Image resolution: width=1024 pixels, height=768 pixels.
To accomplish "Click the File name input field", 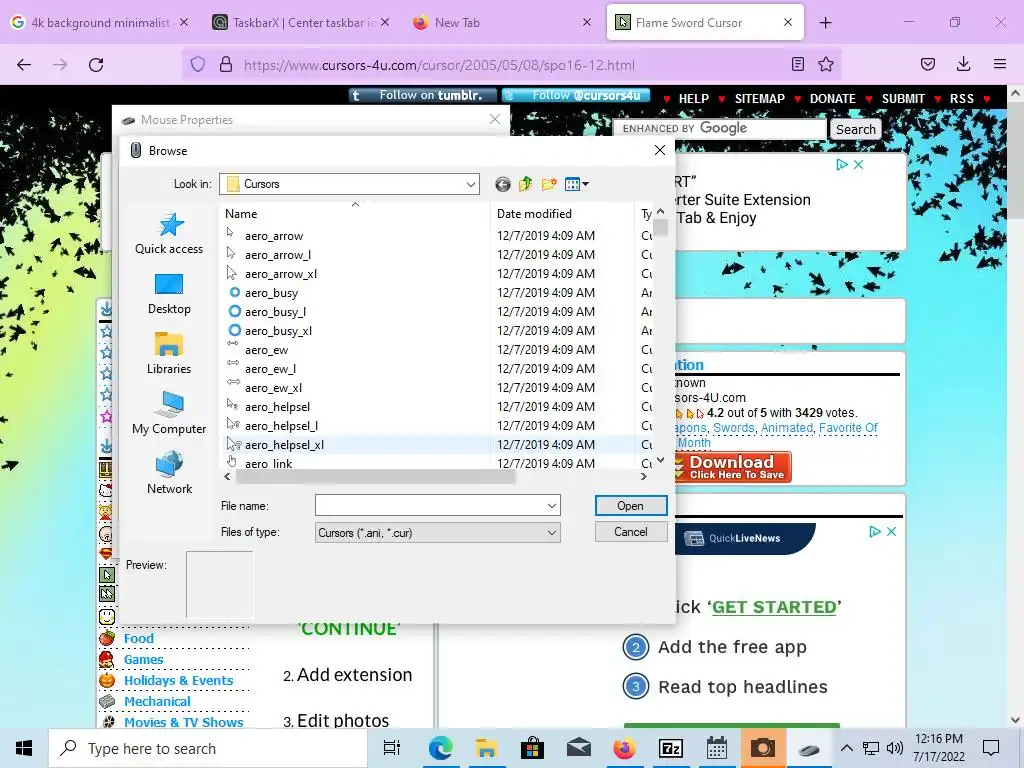I will pyautogui.click(x=430, y=505).
